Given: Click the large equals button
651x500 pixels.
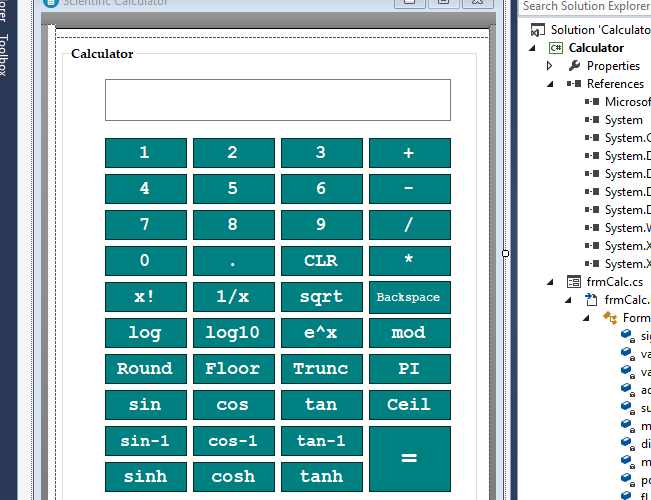Looking at the screenshot, I should point(410,459).
